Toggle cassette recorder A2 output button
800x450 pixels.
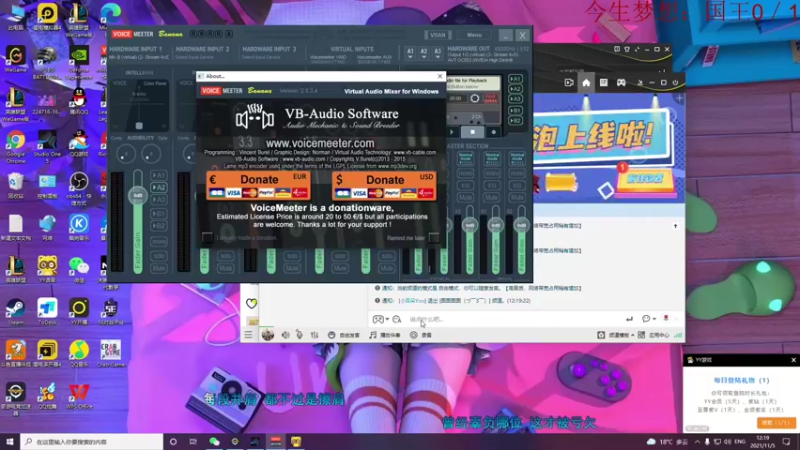pos(515,89)
